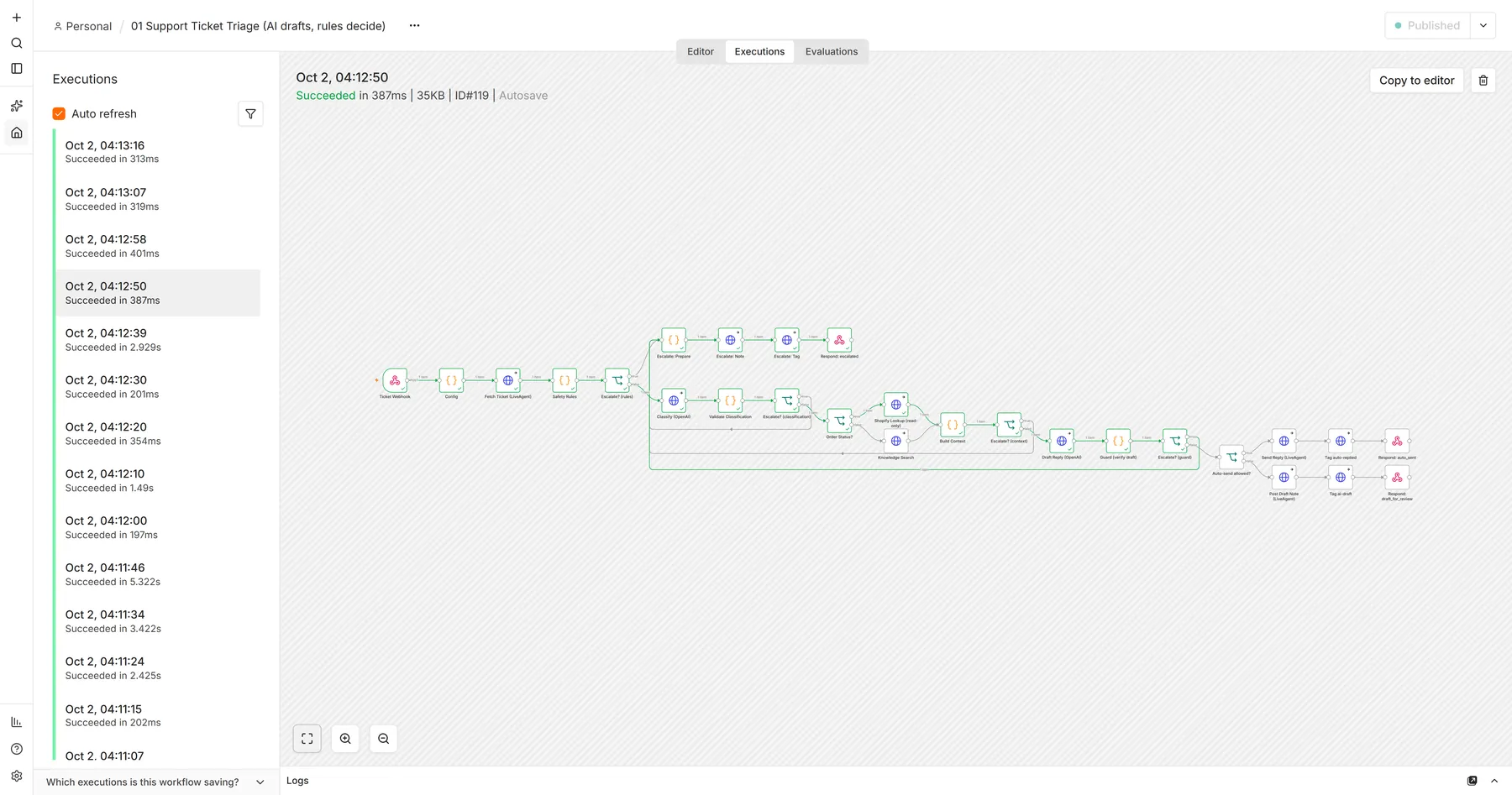Screen dimensions: 1512x795
Task: Pop out the Logs panel
Action: 1472,781
